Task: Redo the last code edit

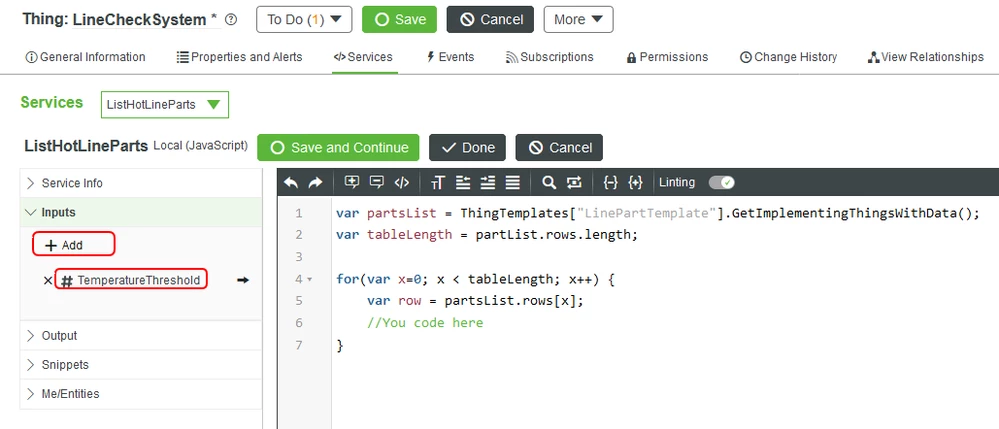Action: coord(315,182)
